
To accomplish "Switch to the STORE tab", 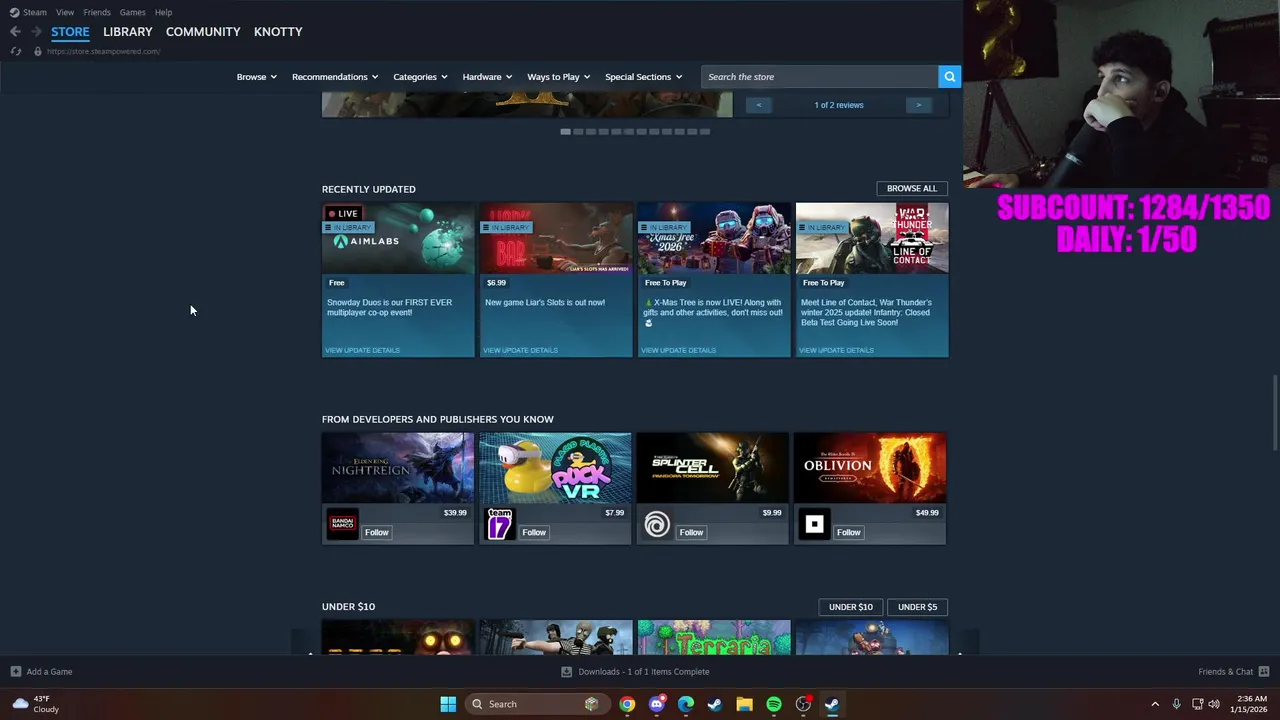I will pos(70,32).
